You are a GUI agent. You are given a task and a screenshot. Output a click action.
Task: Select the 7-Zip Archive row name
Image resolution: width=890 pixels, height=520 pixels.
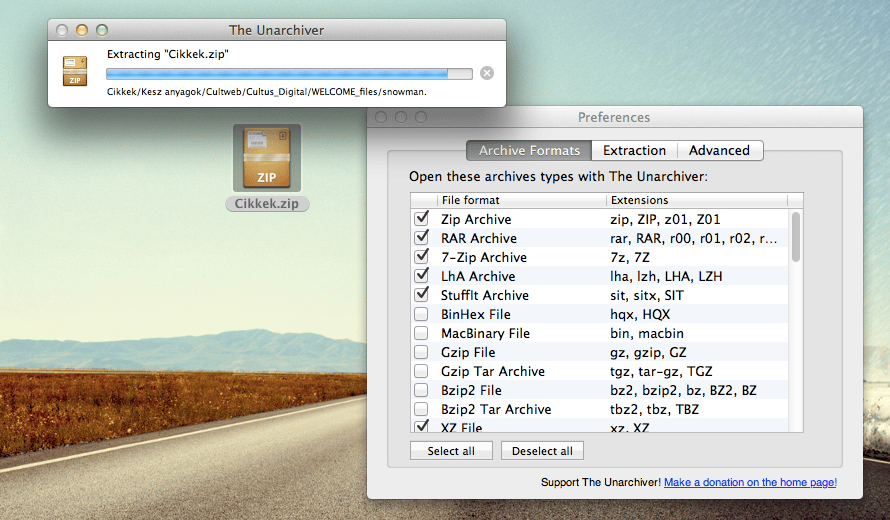click(x=484, y=257)
